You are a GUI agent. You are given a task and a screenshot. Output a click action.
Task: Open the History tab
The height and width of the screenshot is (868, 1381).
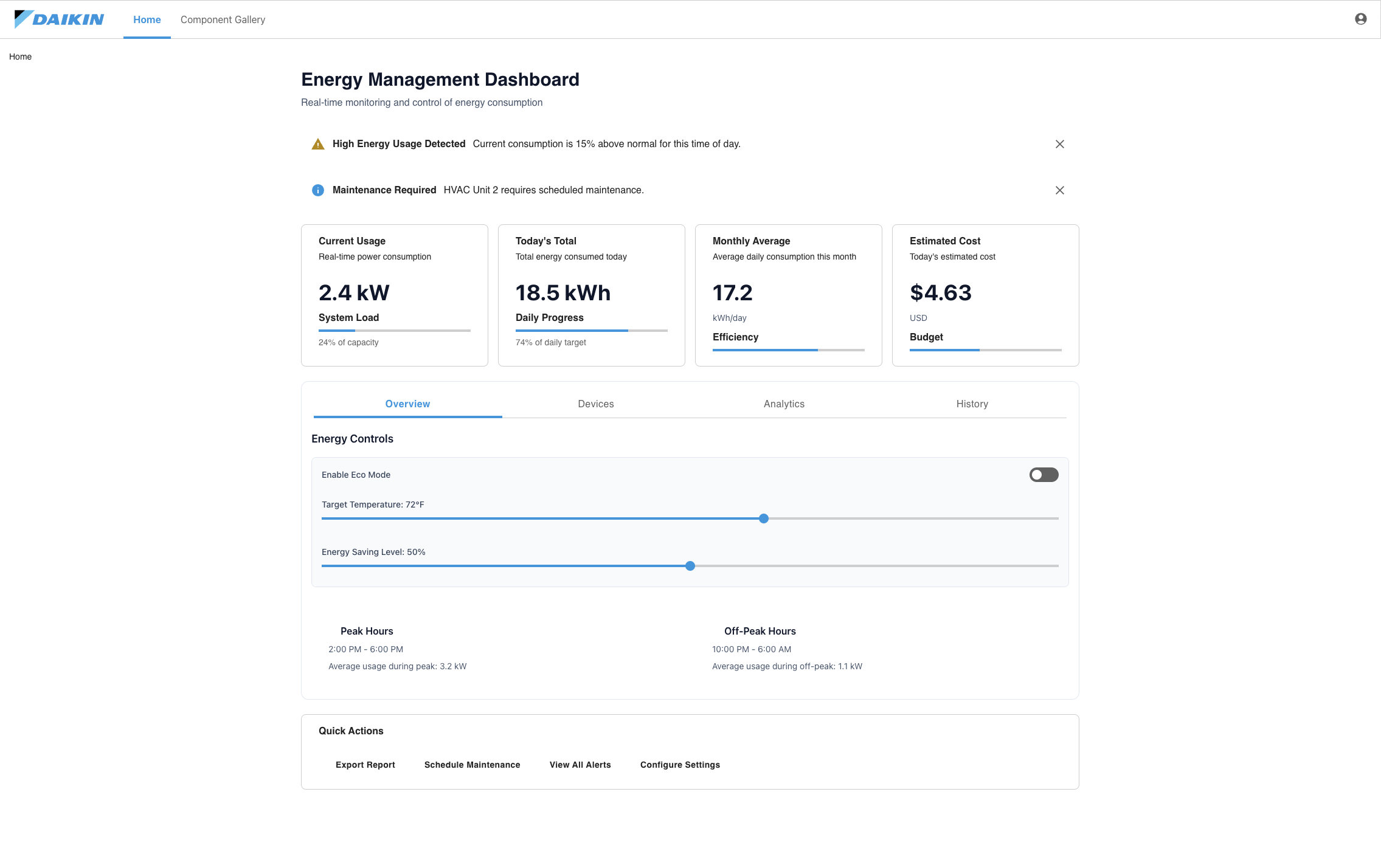(972, 404)
